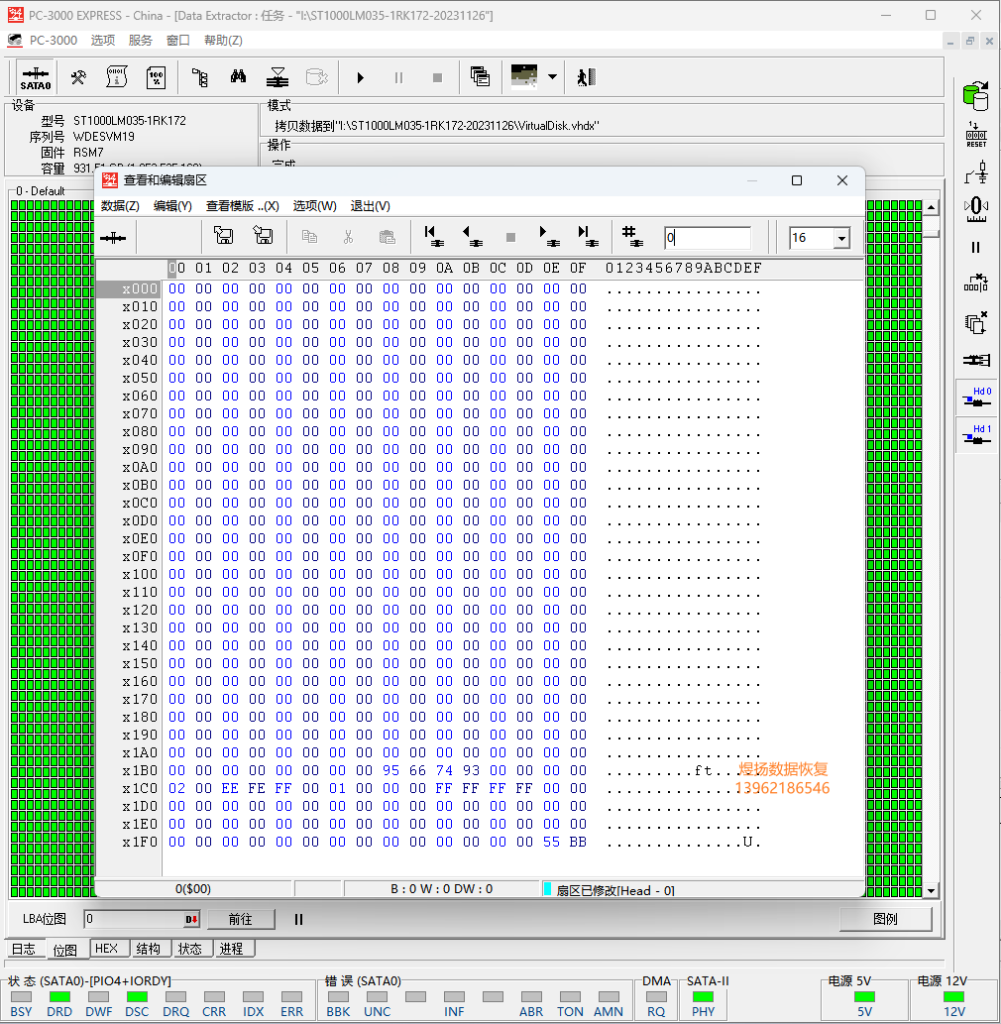Toggle Hd 1 head selector
The height and width of the screenshot is (1024, 1001).
pyautogui.click(x=976, y=434)
